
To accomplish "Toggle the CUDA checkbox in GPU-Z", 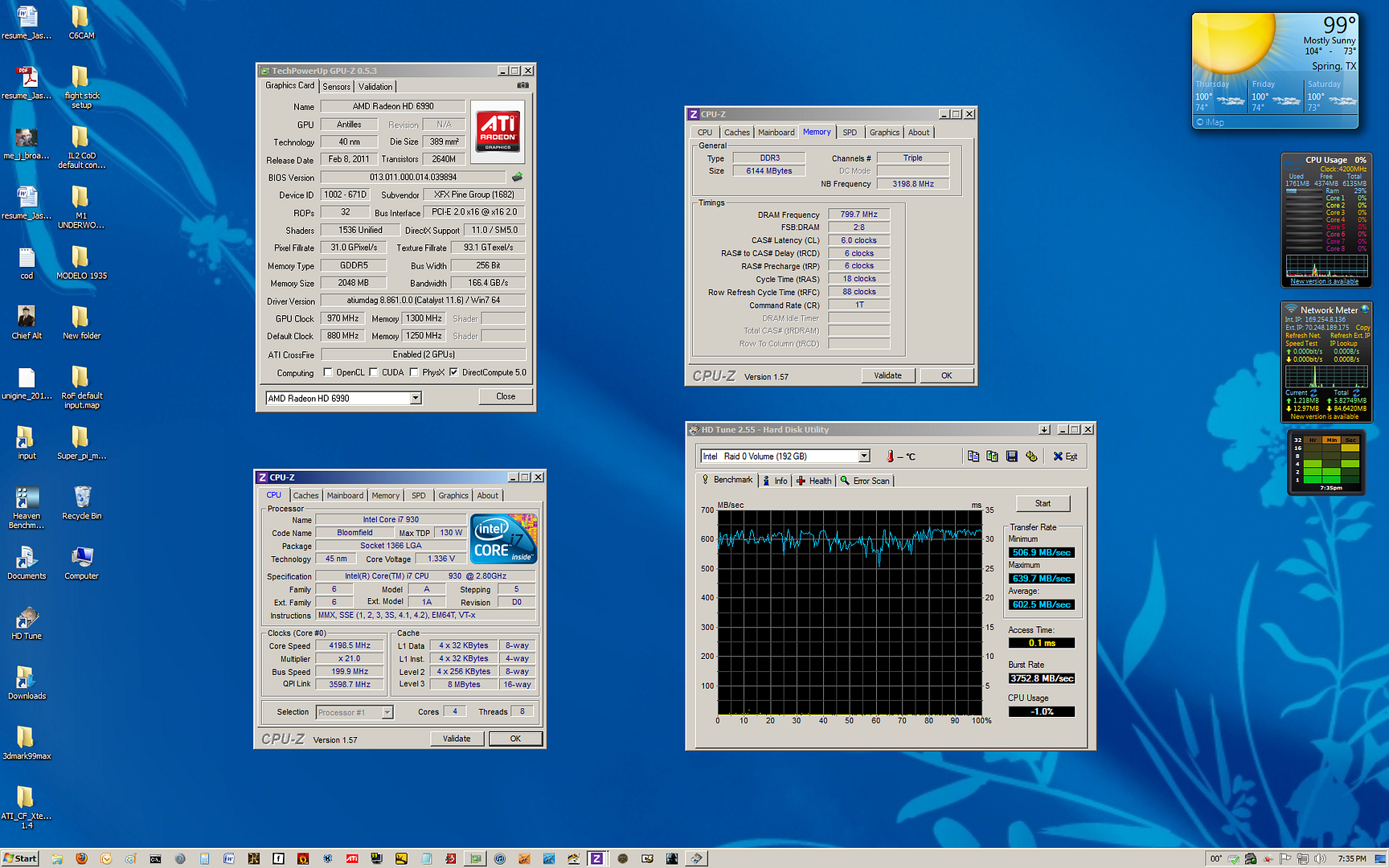I will (373, 372).
